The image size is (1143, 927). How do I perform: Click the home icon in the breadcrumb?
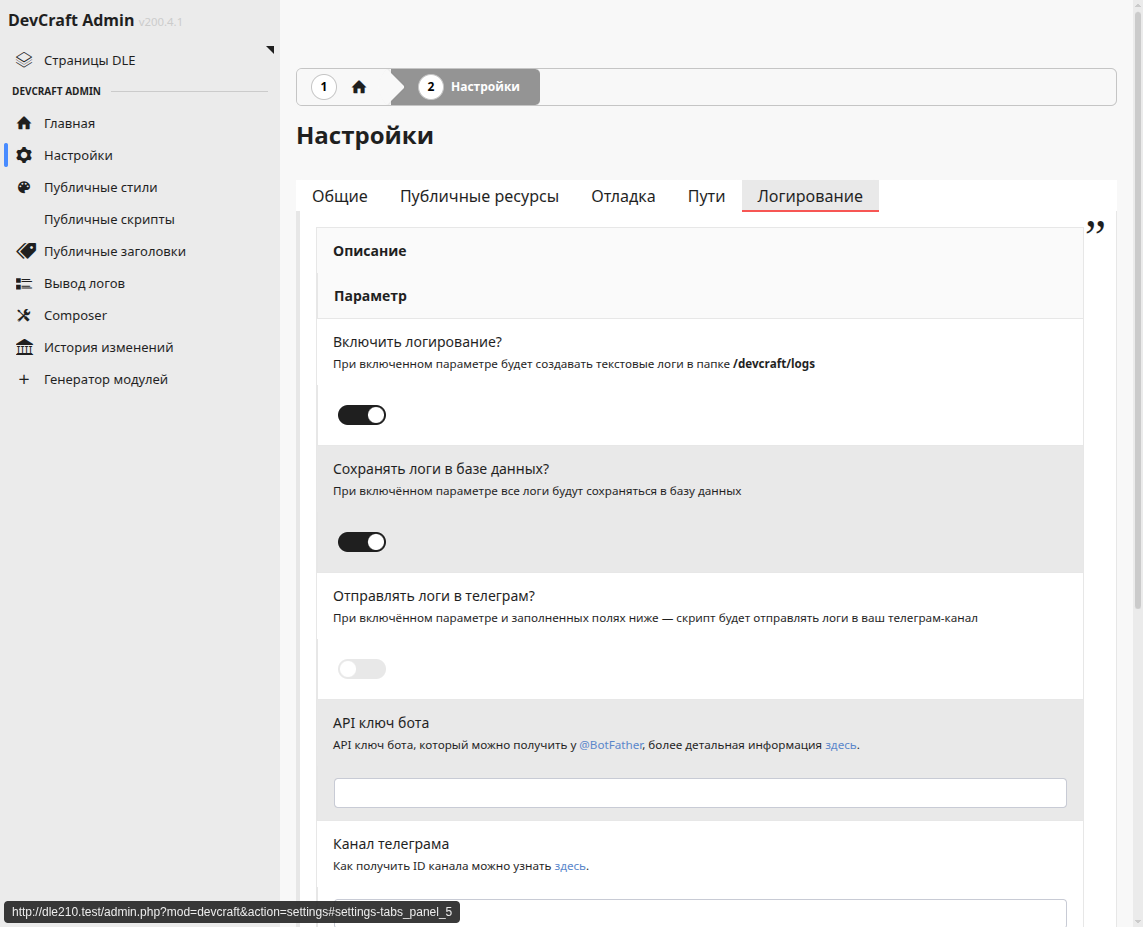click(x=359, y=87)
